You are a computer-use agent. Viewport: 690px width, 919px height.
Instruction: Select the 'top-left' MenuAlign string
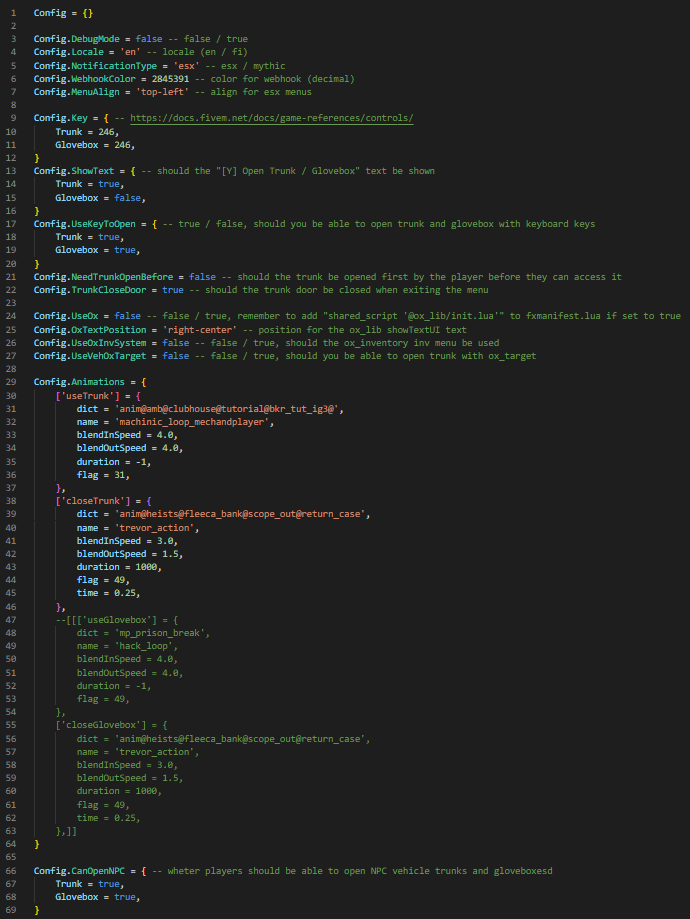pyautogui.click(x=162, y=91)
